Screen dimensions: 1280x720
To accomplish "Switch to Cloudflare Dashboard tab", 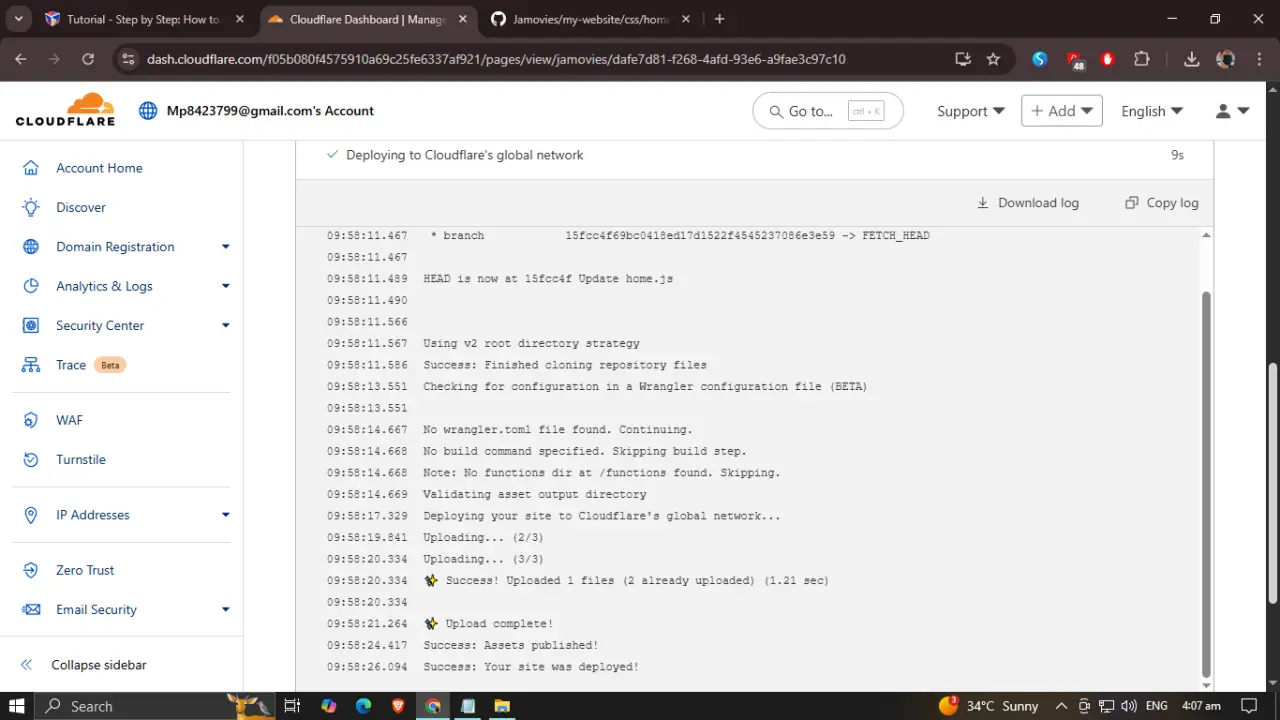I will (x=369, y=19).
